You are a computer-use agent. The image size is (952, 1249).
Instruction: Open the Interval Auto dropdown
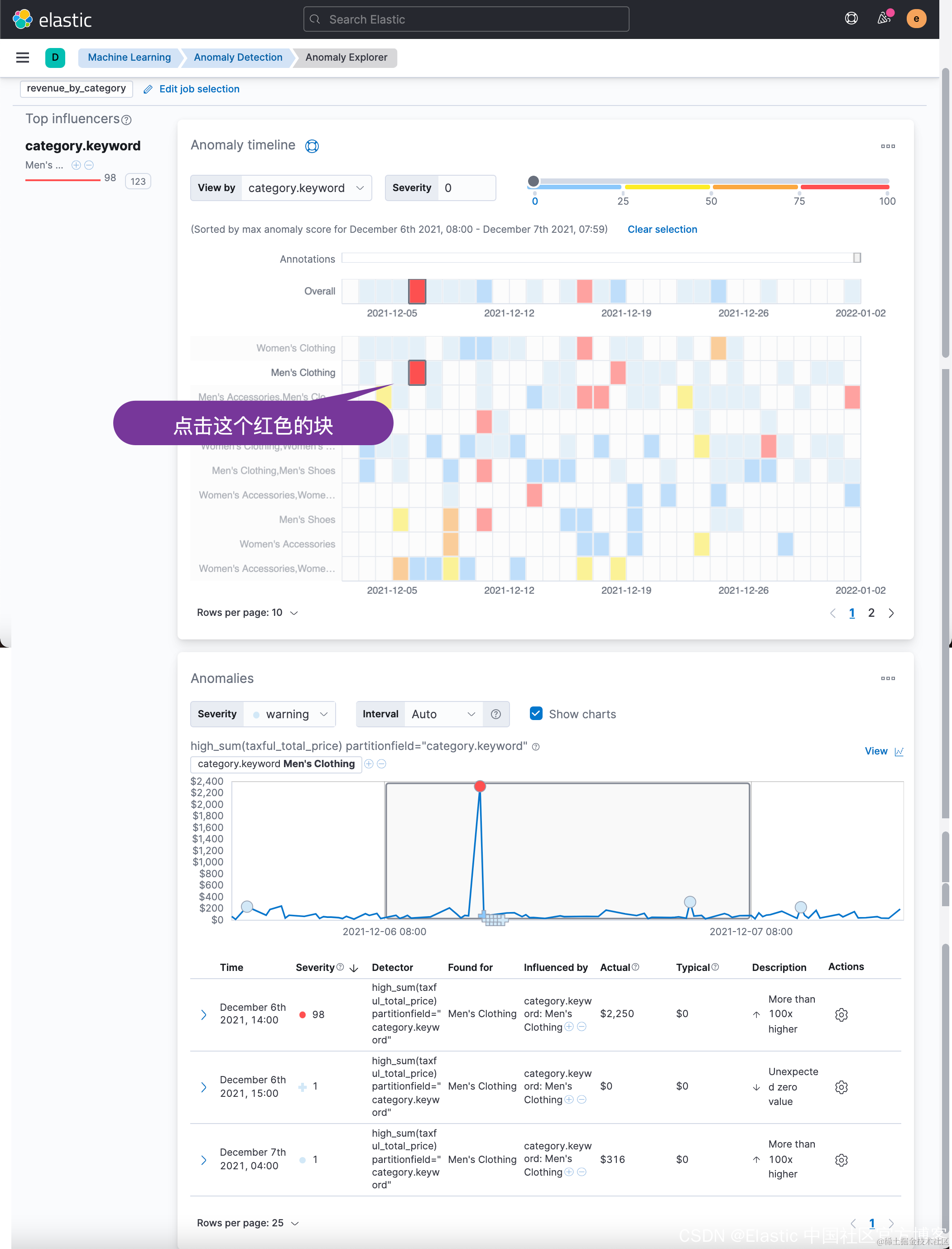pos(442,714)
